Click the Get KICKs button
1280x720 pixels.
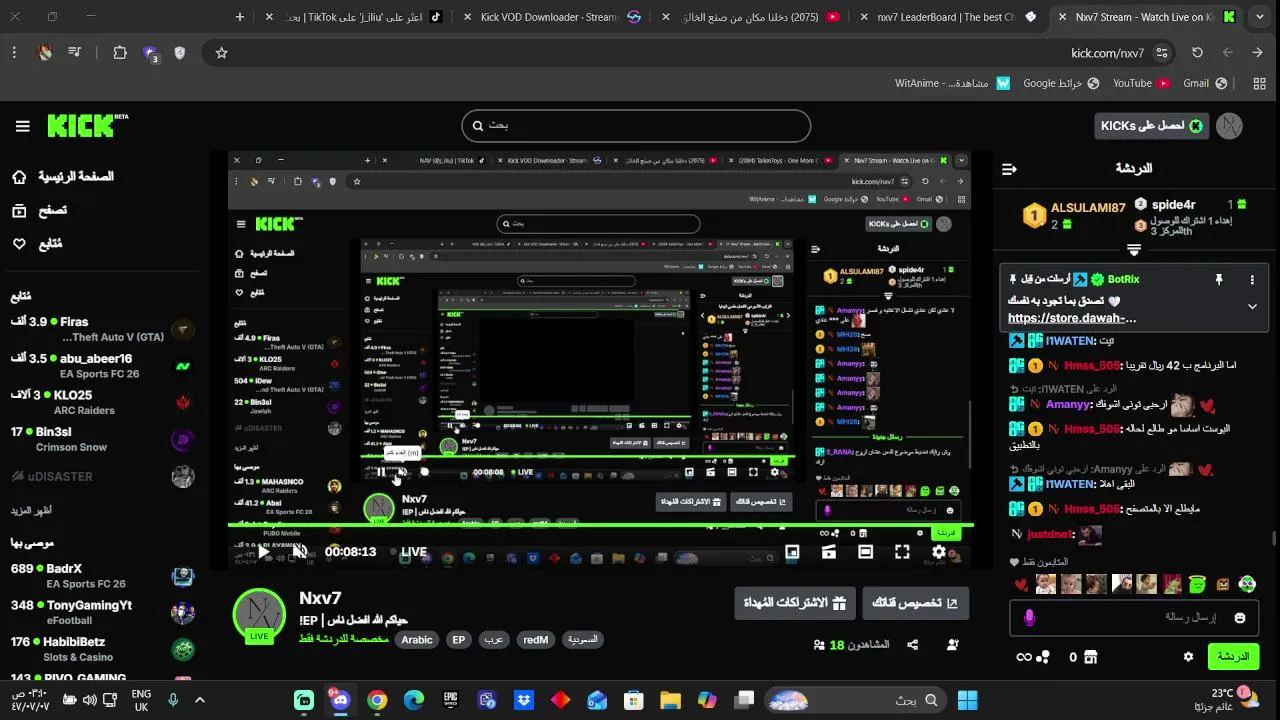pos(1151,126)
